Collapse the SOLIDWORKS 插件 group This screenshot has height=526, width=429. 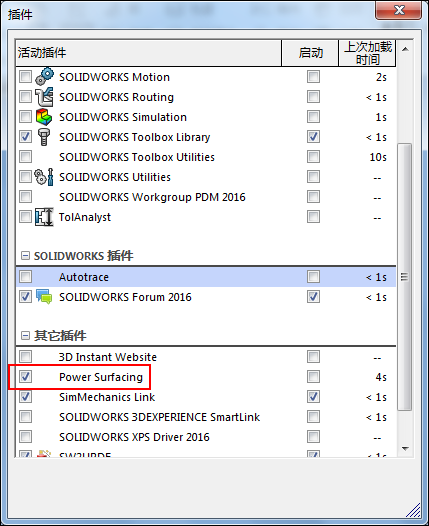tap(25, 256)
